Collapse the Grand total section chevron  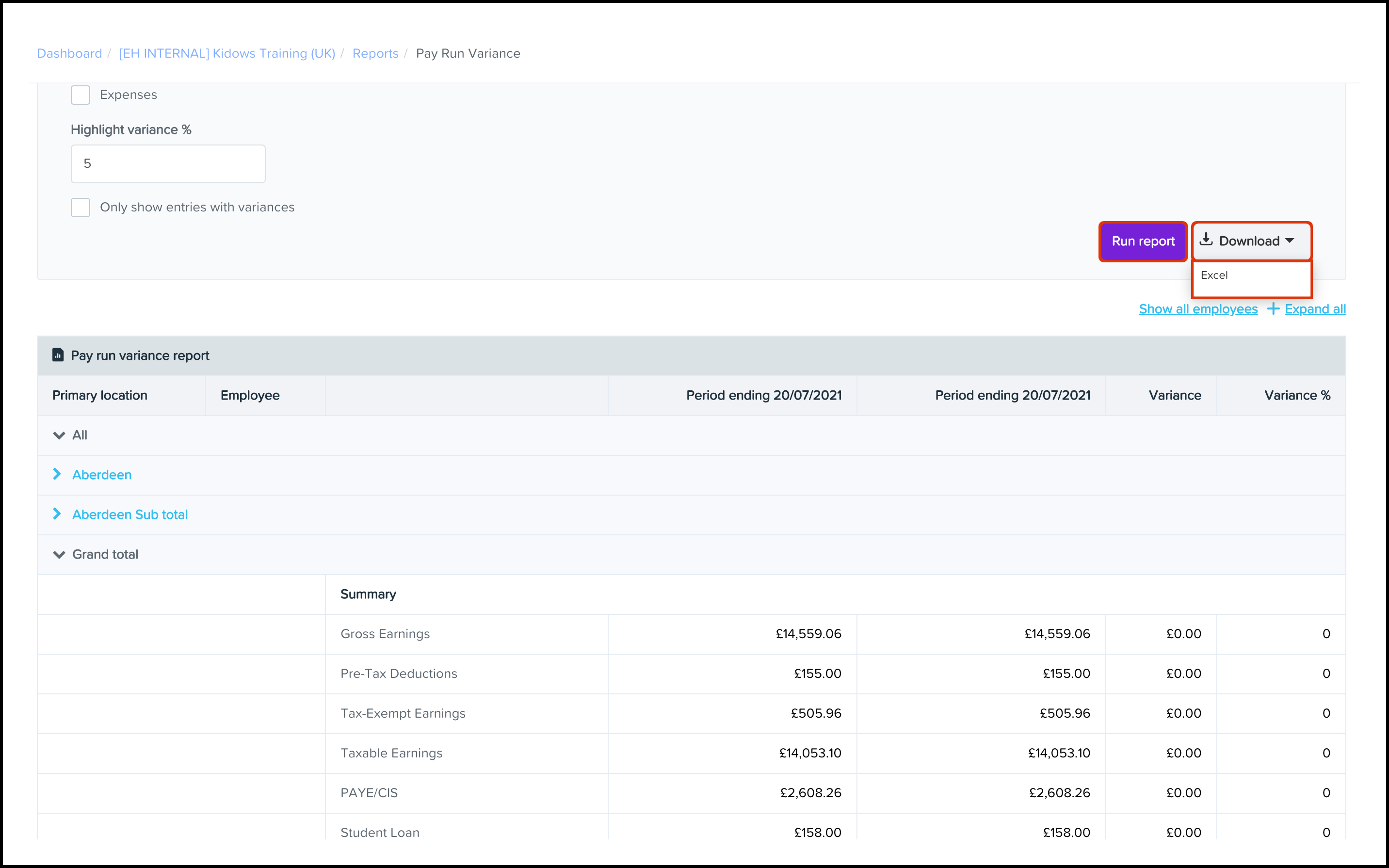(59, 555)
